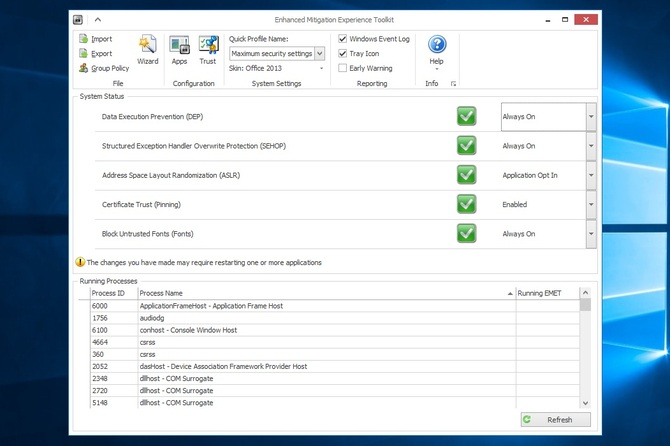
Task: Click process ID 6000 cell
Action: (x=114, y=306)
